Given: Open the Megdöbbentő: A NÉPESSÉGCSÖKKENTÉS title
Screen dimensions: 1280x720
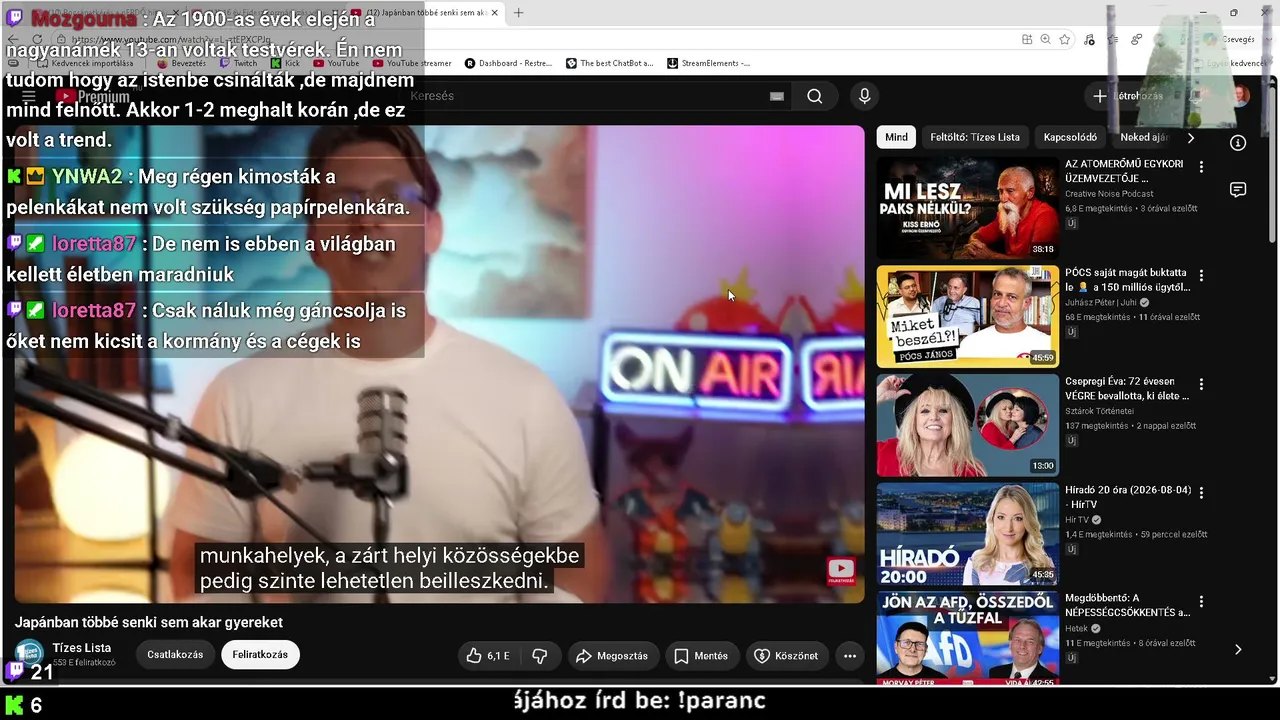Looking at the screenshot, I should [x=1127, y=605].
